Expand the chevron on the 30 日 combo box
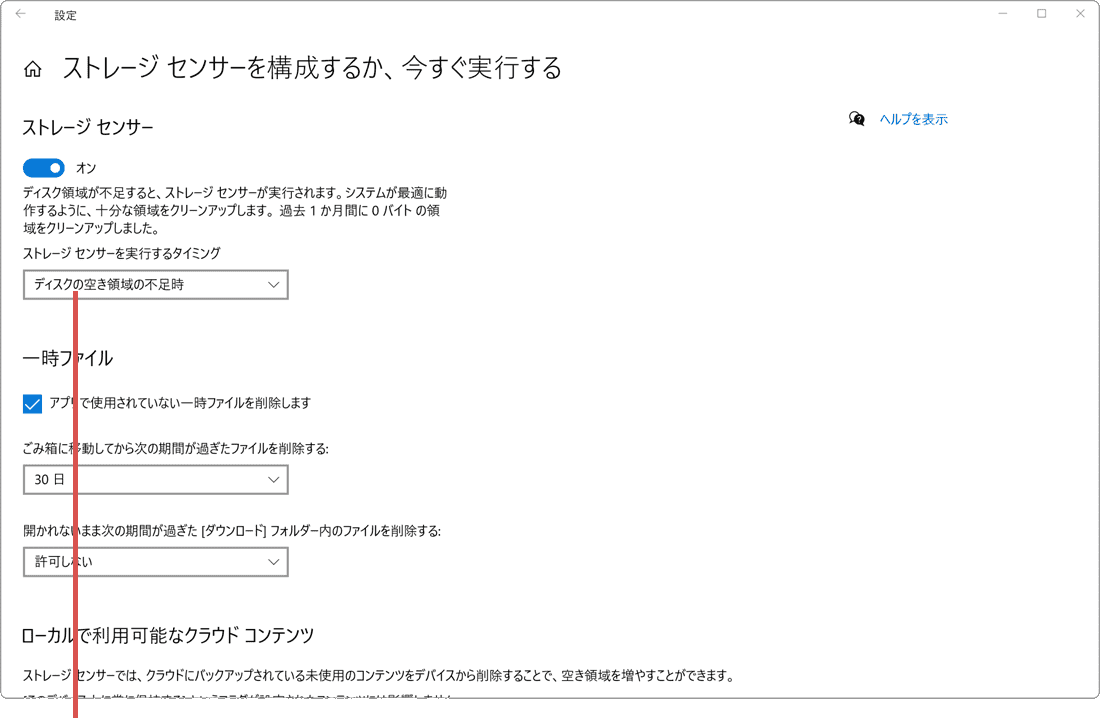This screenshot has width=1100, height=718. coord(271,479)
